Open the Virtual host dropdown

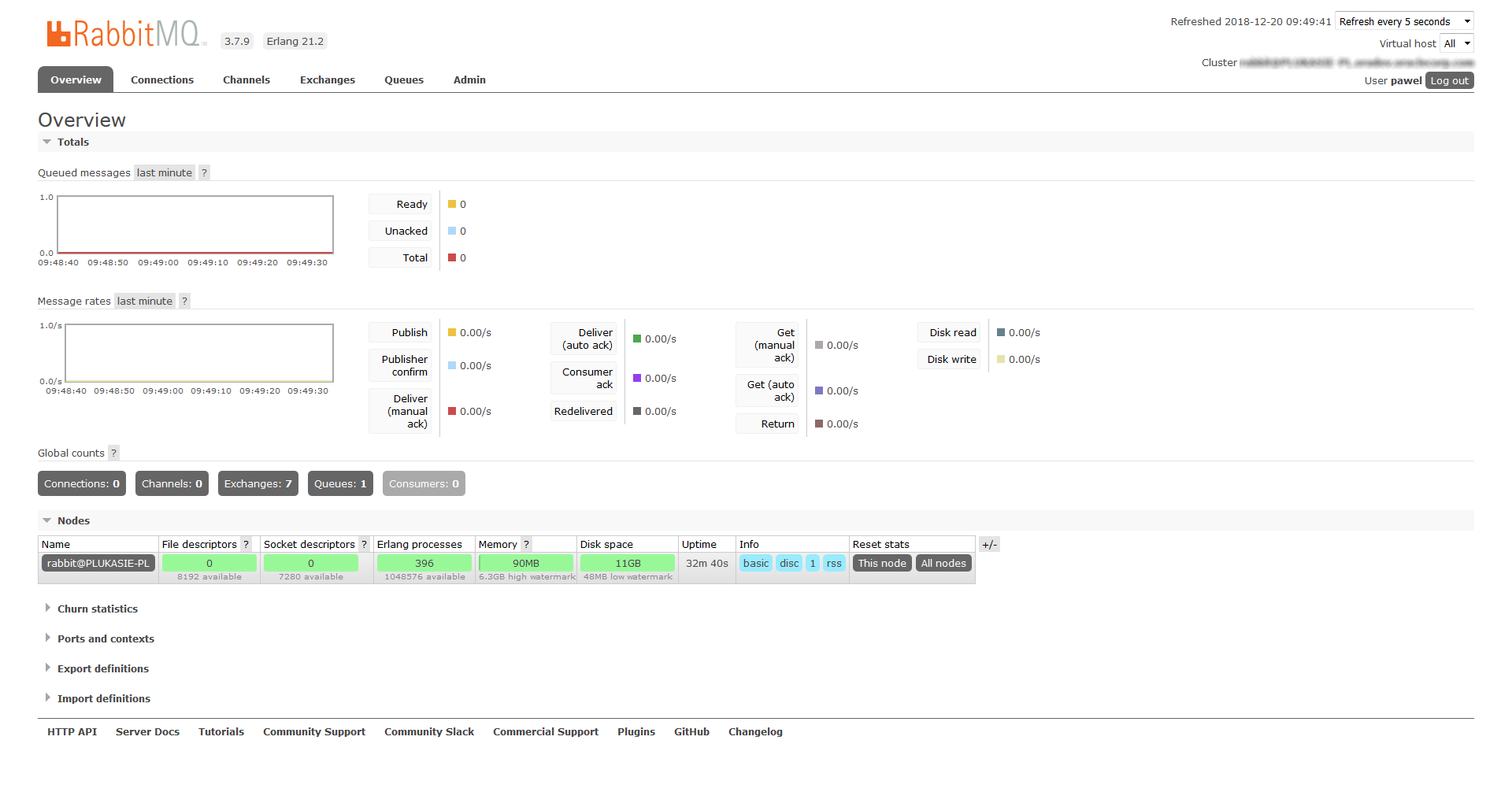coord(1457,43)
